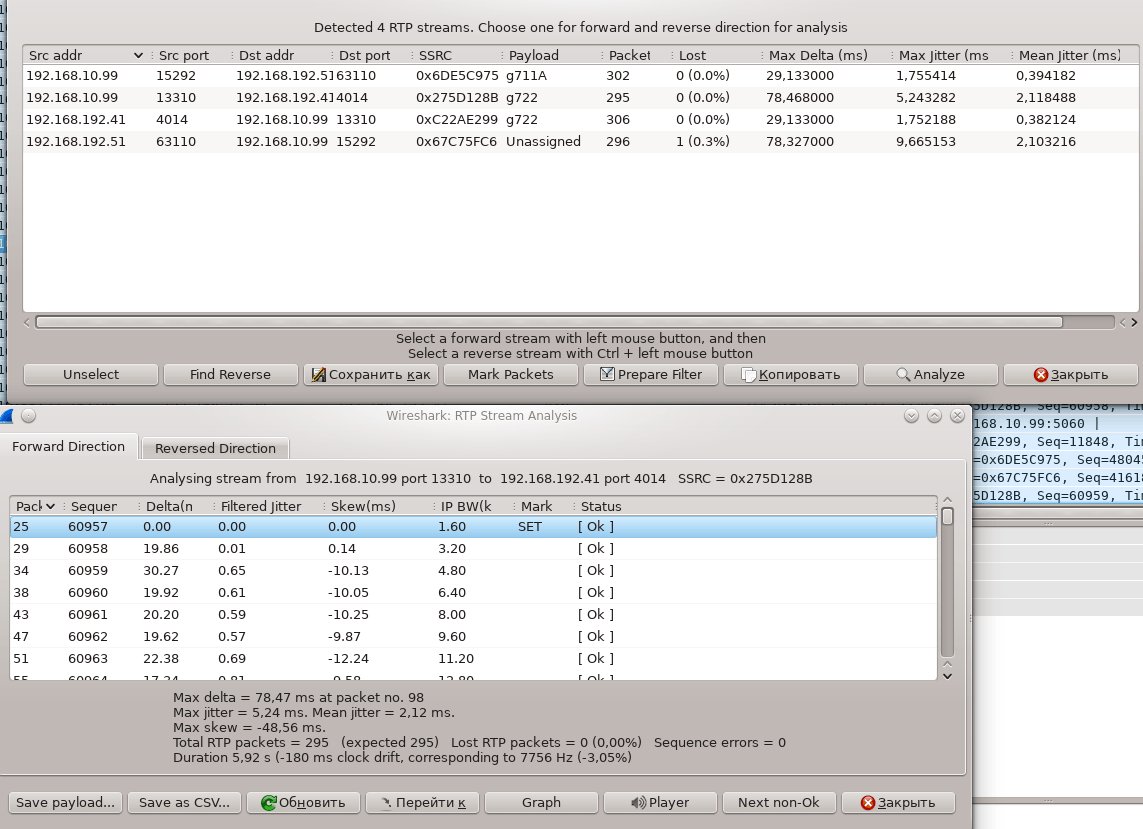Select analysis row with sequence 60963
Screen dimensions: 1143x829
(473, 658)
